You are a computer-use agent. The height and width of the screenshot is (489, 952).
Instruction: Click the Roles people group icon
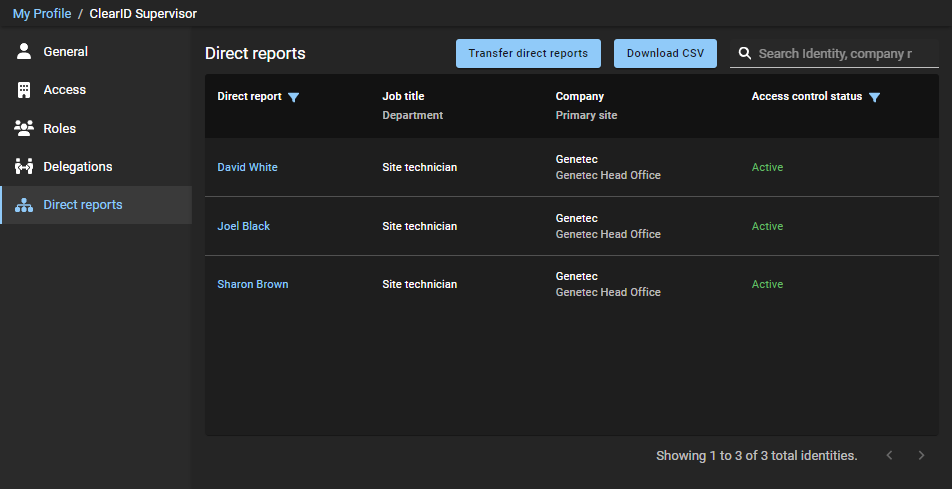point(24,128)
